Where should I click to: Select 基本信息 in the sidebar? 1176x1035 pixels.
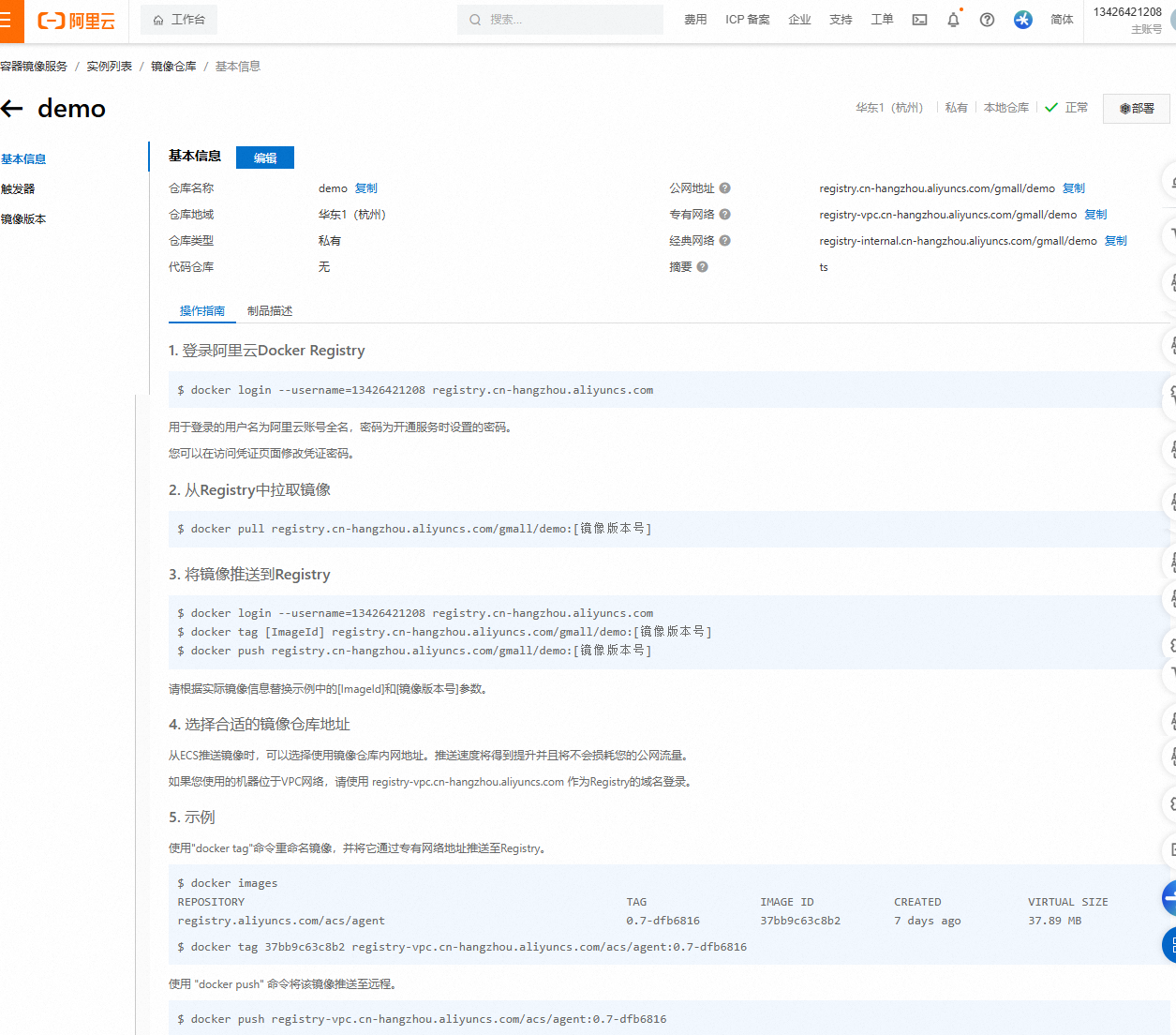click(23, 159)
